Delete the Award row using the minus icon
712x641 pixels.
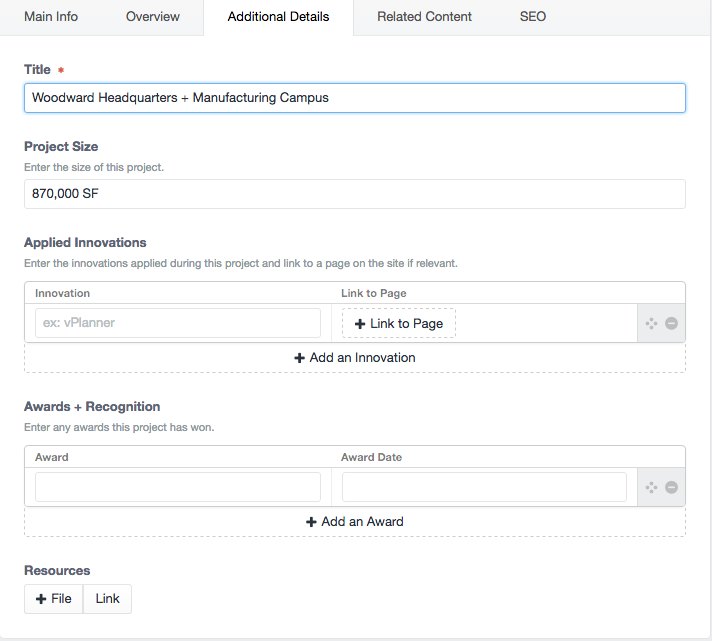(x=671, y=487)
